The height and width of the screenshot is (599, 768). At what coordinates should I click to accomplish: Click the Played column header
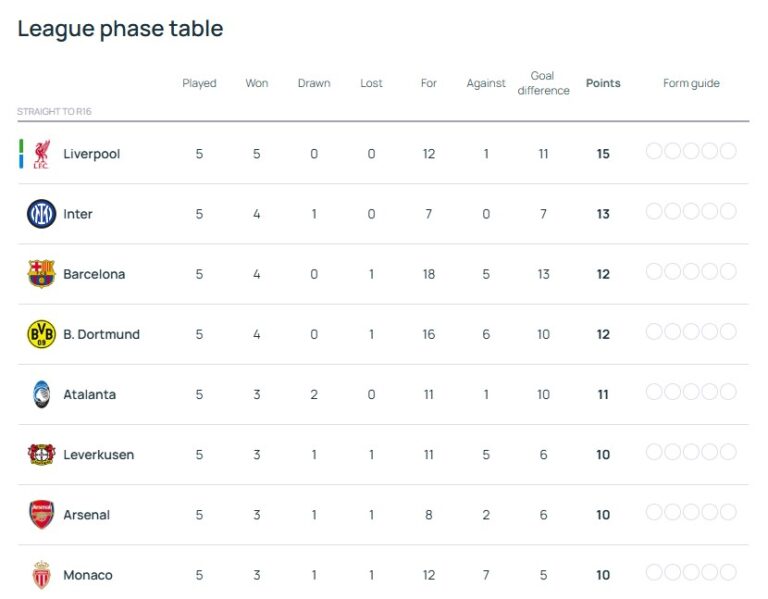pos(199,83)
